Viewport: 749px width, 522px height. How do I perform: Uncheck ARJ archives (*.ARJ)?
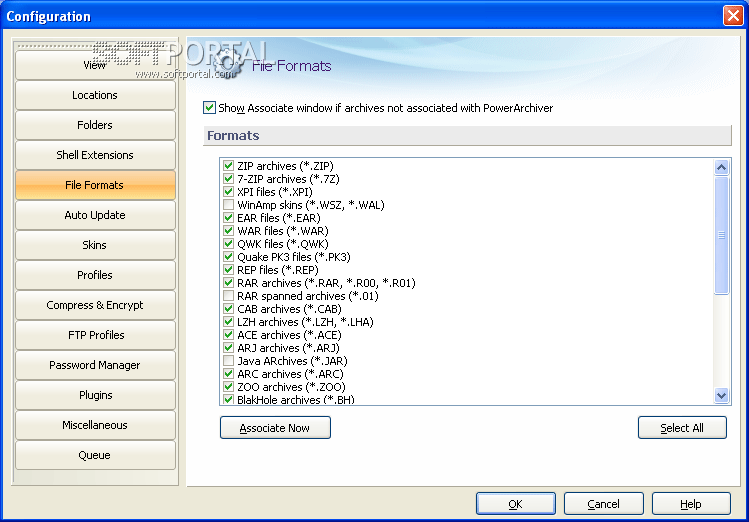(228, 348)
